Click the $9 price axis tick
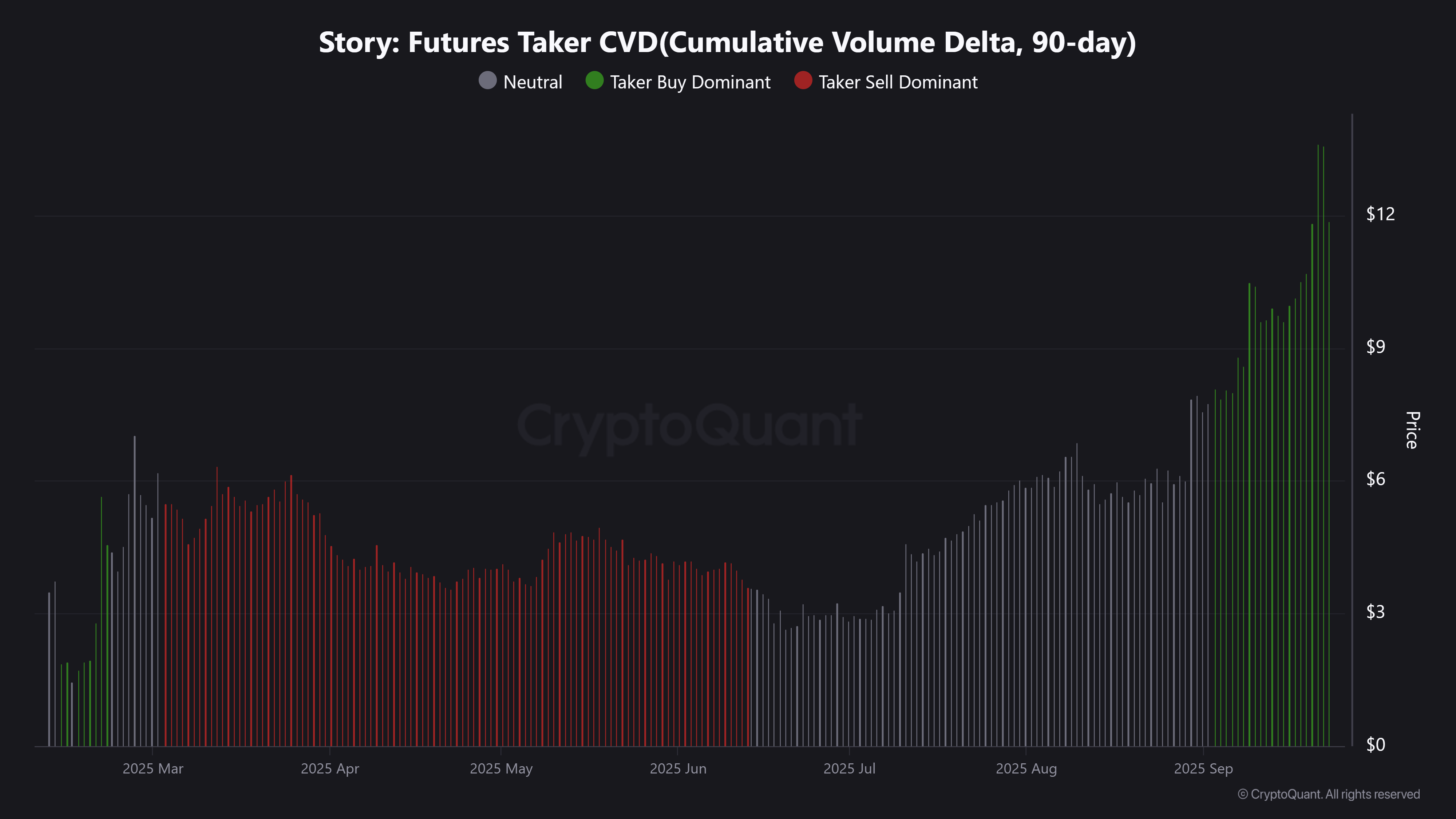This screenshot has width=1456, height=819. (1375, 347)
